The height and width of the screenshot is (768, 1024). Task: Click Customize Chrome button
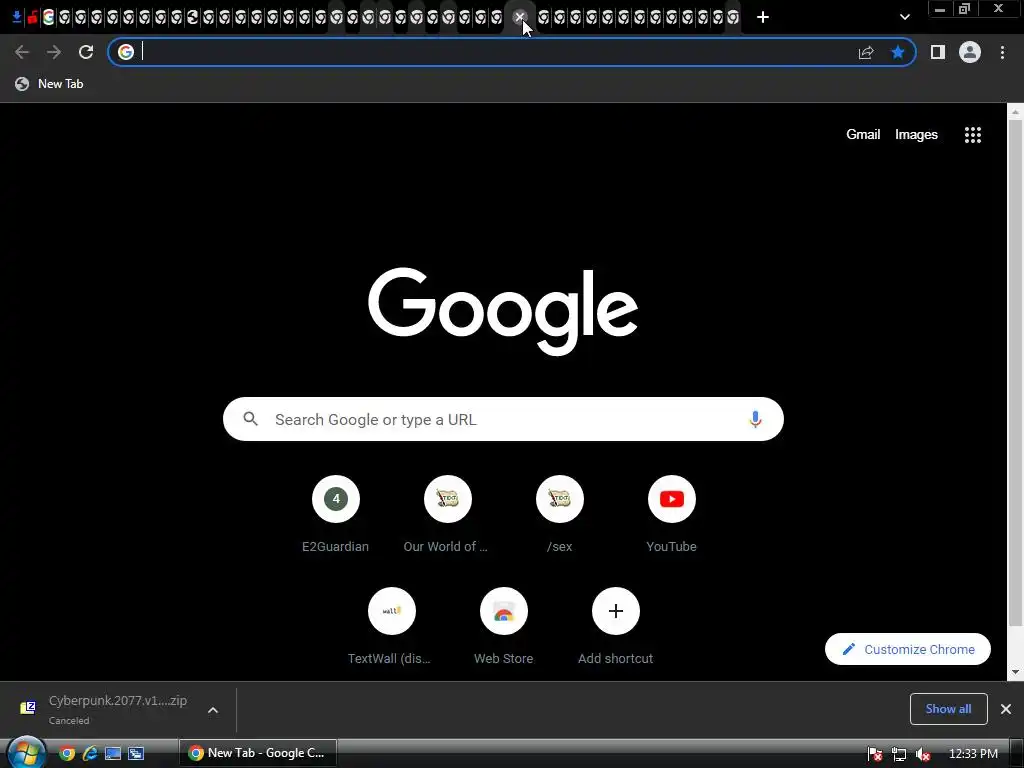908,649
